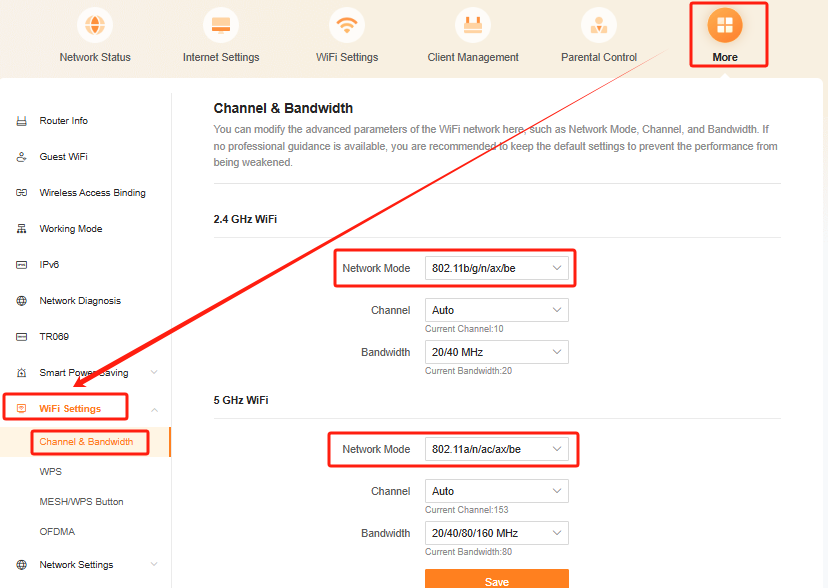Click the Network Diagnosis globe icon
Image resolution: width=828 pixels, height=588 pixels.
(21, 301)
